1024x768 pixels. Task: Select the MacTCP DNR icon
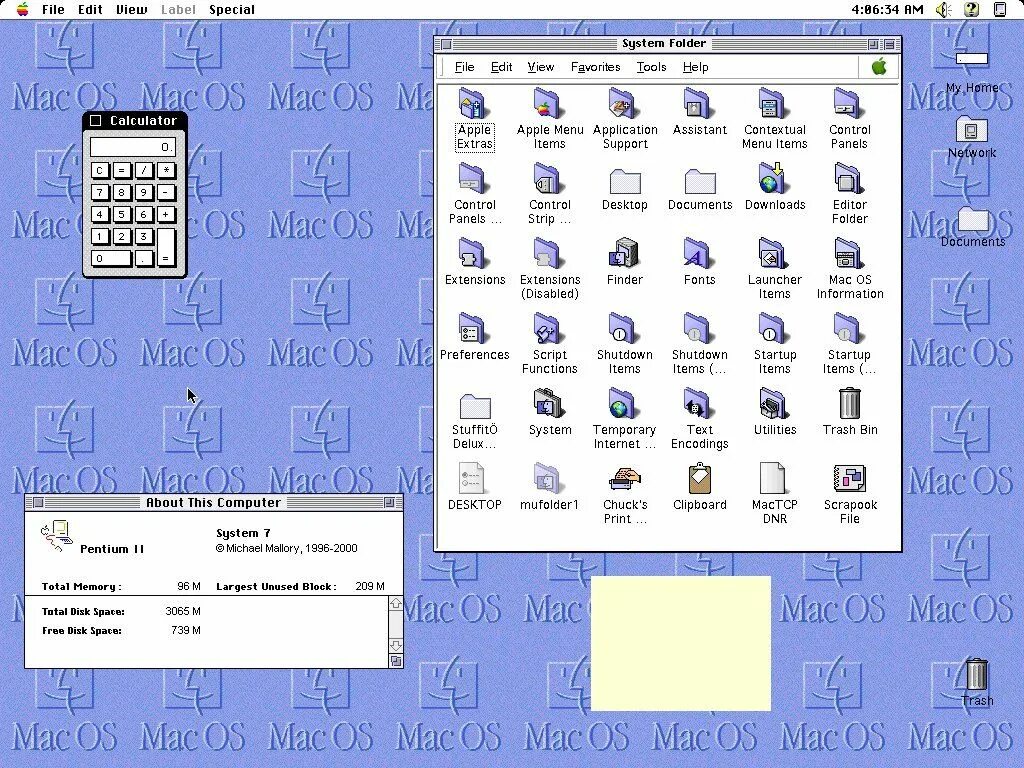click(774, 479)
